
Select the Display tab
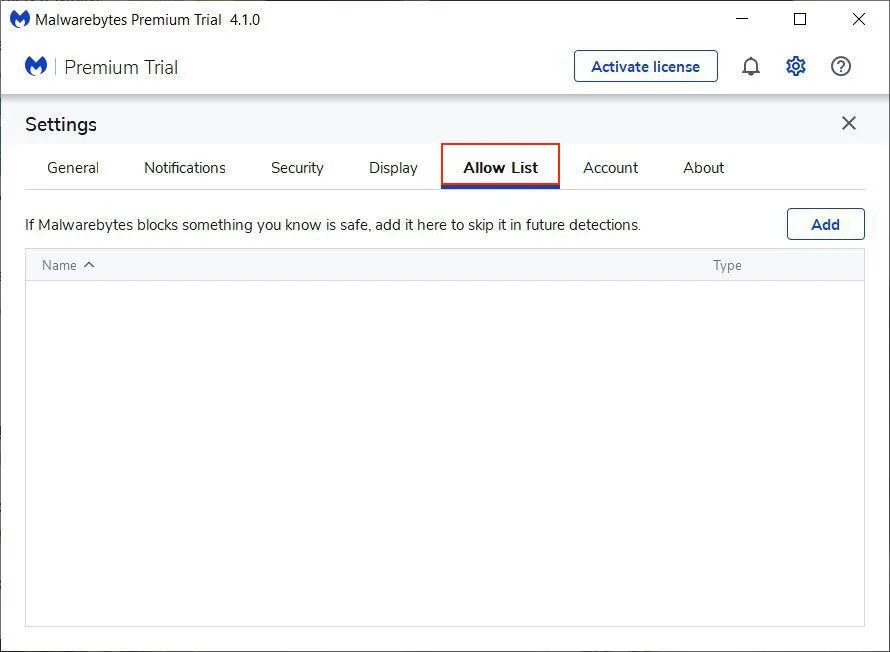[x=393, y=168]
